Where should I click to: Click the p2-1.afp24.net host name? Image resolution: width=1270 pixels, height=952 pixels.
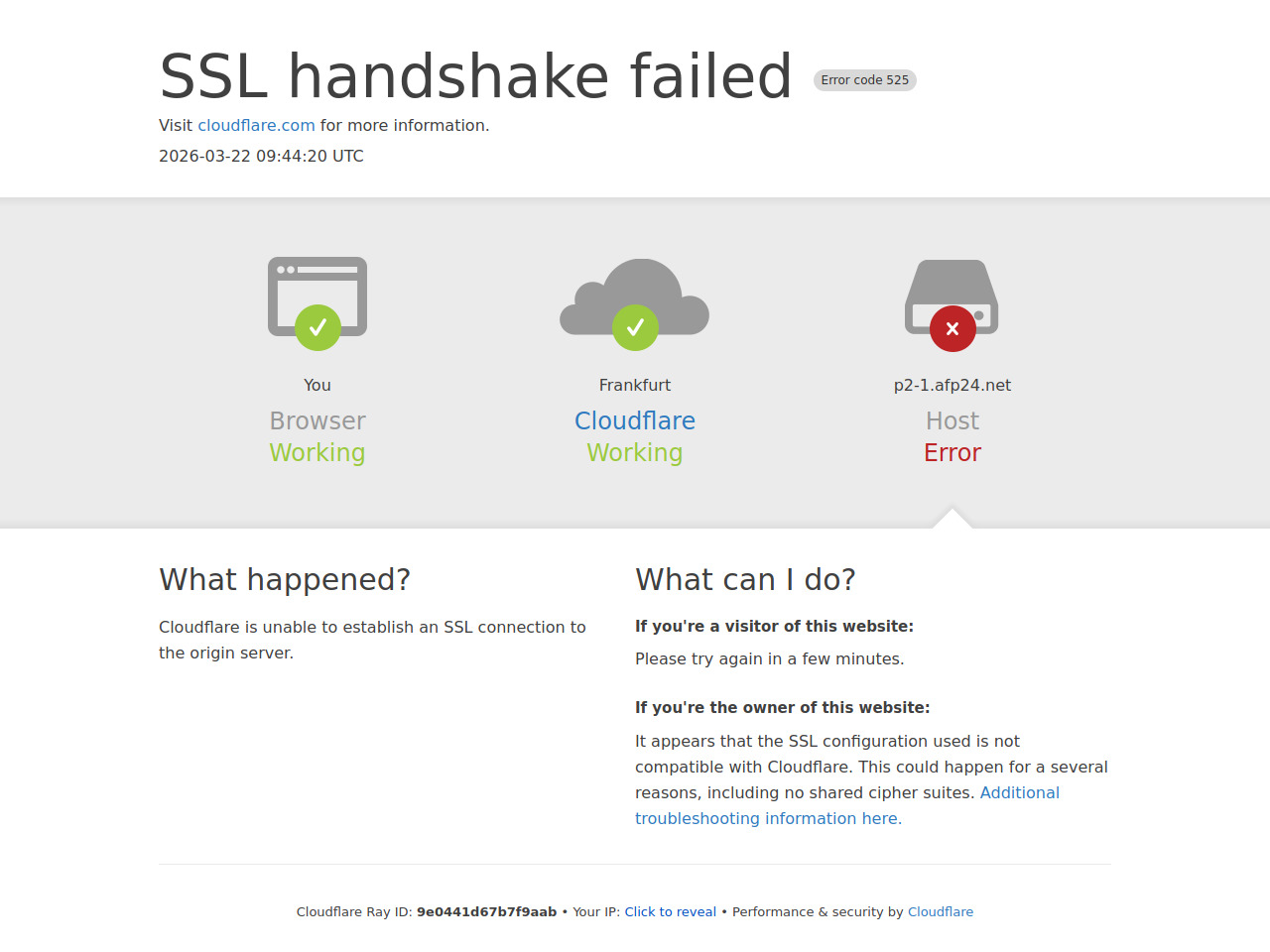pyautogui.click(x=952, y=386)
